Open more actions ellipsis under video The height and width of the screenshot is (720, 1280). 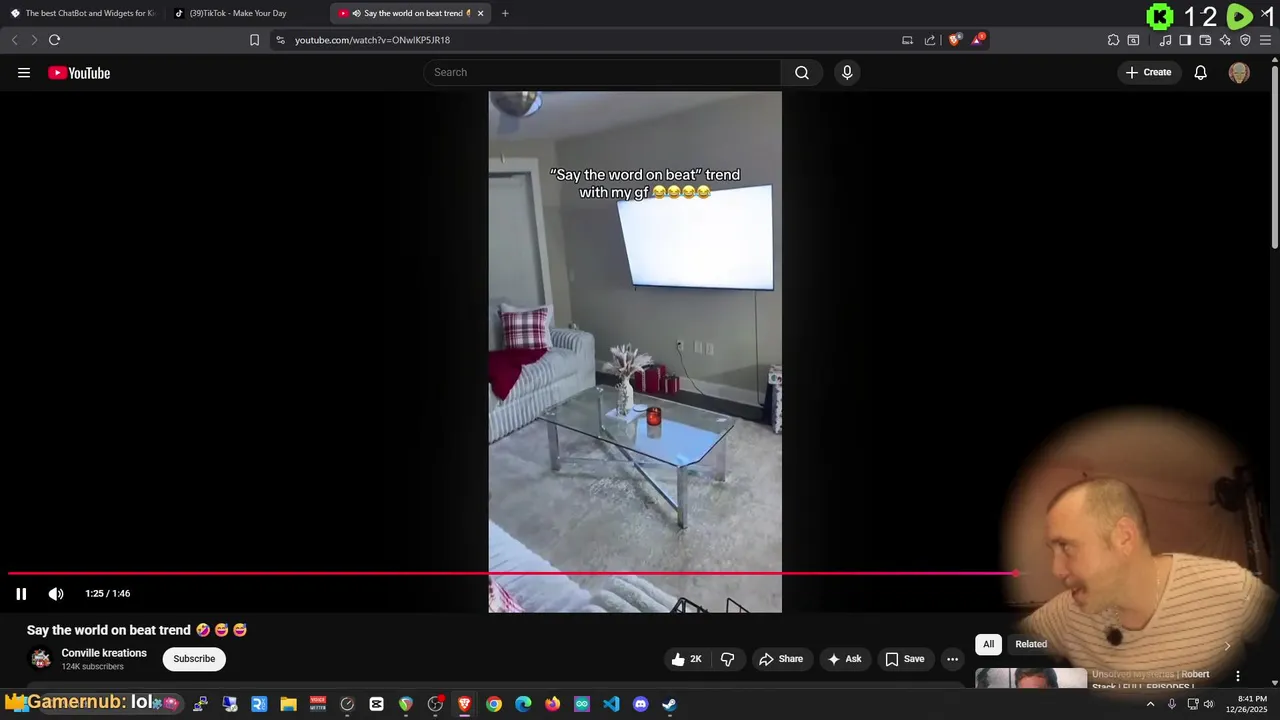coord(952,659)
